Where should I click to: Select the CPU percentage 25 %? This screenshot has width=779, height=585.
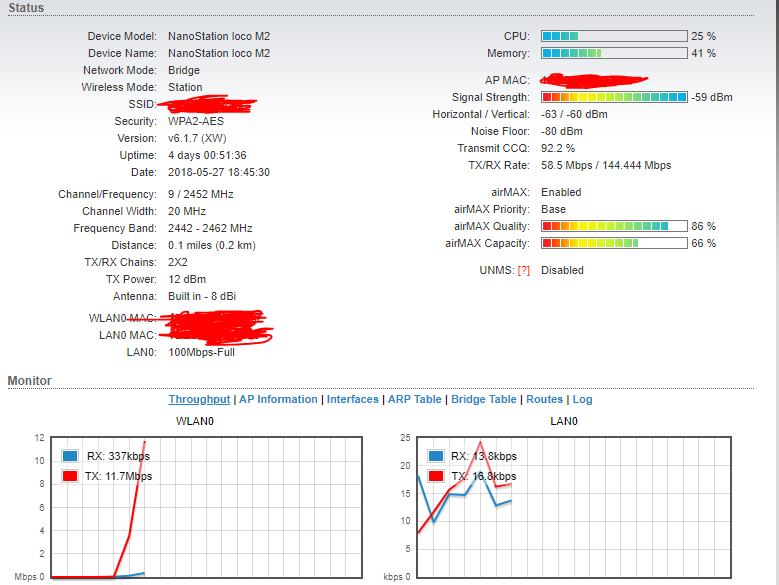coord(703,36)
